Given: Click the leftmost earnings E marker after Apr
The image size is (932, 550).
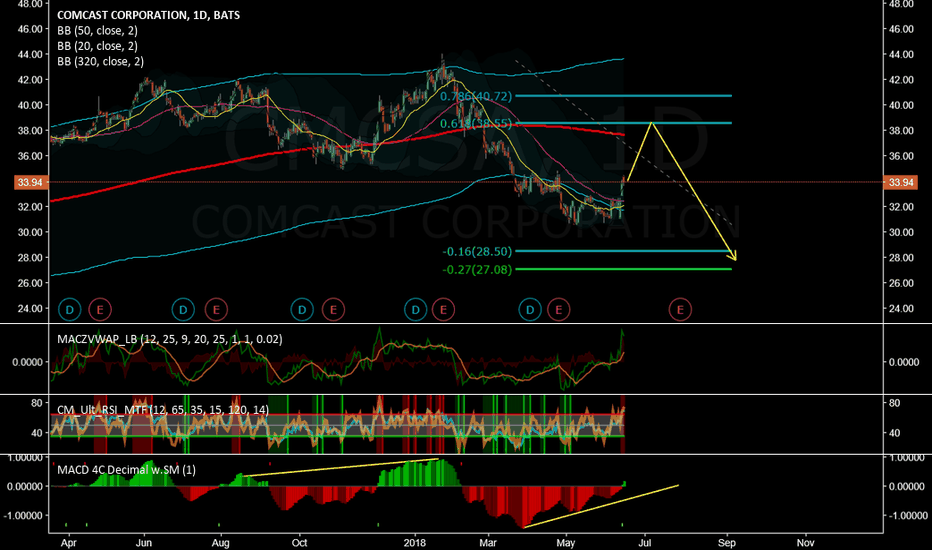Looking at the screenshot, I should [100, 310].
